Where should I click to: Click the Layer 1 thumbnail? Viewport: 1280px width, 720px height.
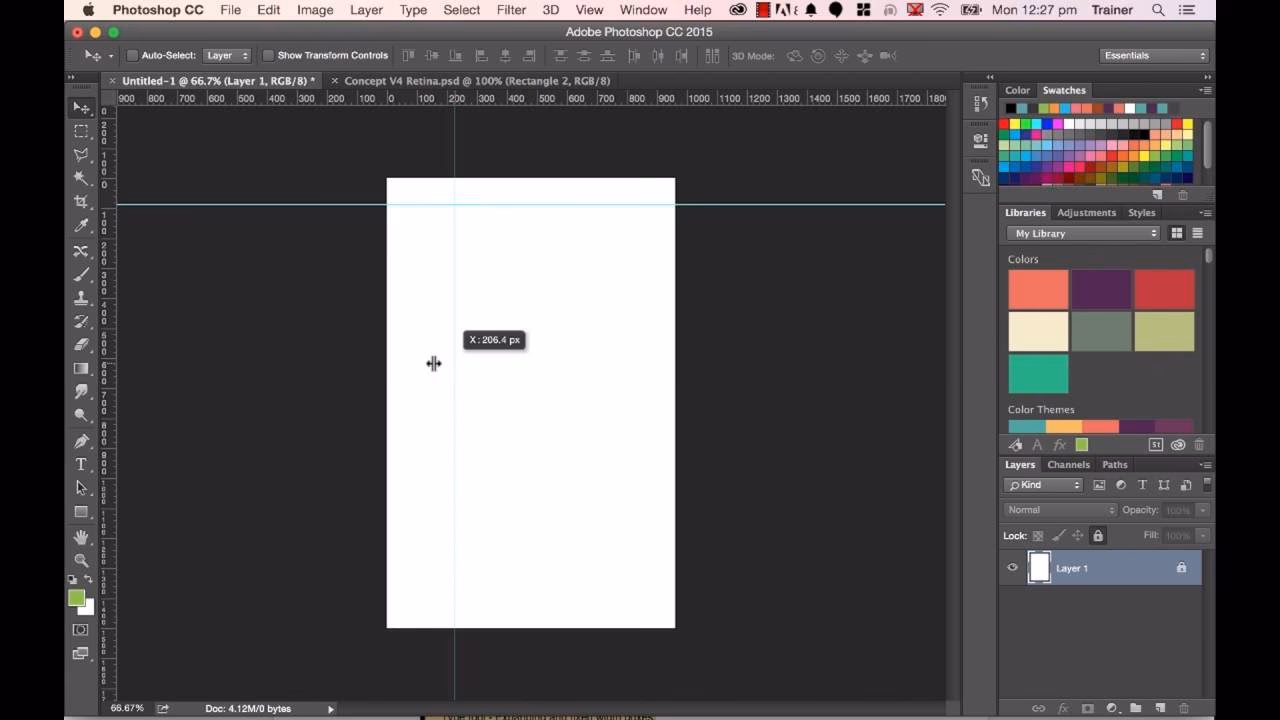coord(1038,567)
